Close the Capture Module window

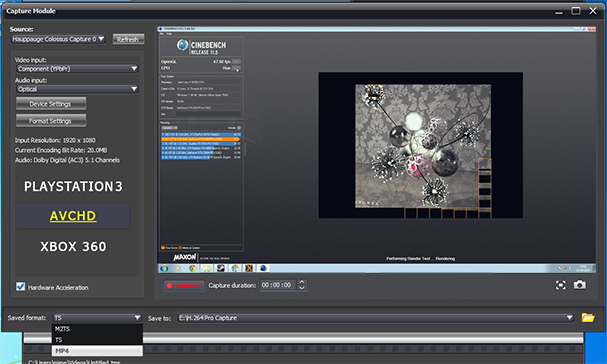click(x=593, y=11)
